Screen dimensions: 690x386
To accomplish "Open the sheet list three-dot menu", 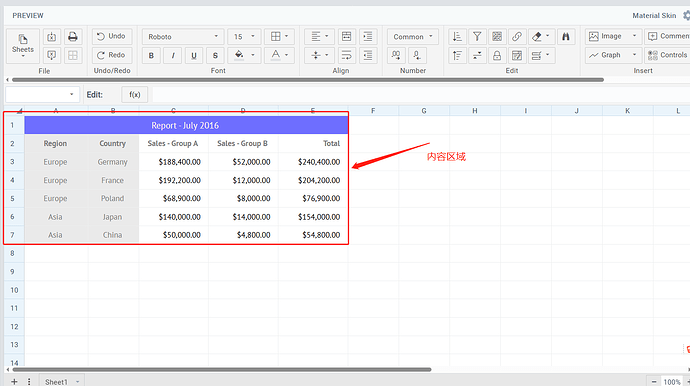I will point(29,381).
